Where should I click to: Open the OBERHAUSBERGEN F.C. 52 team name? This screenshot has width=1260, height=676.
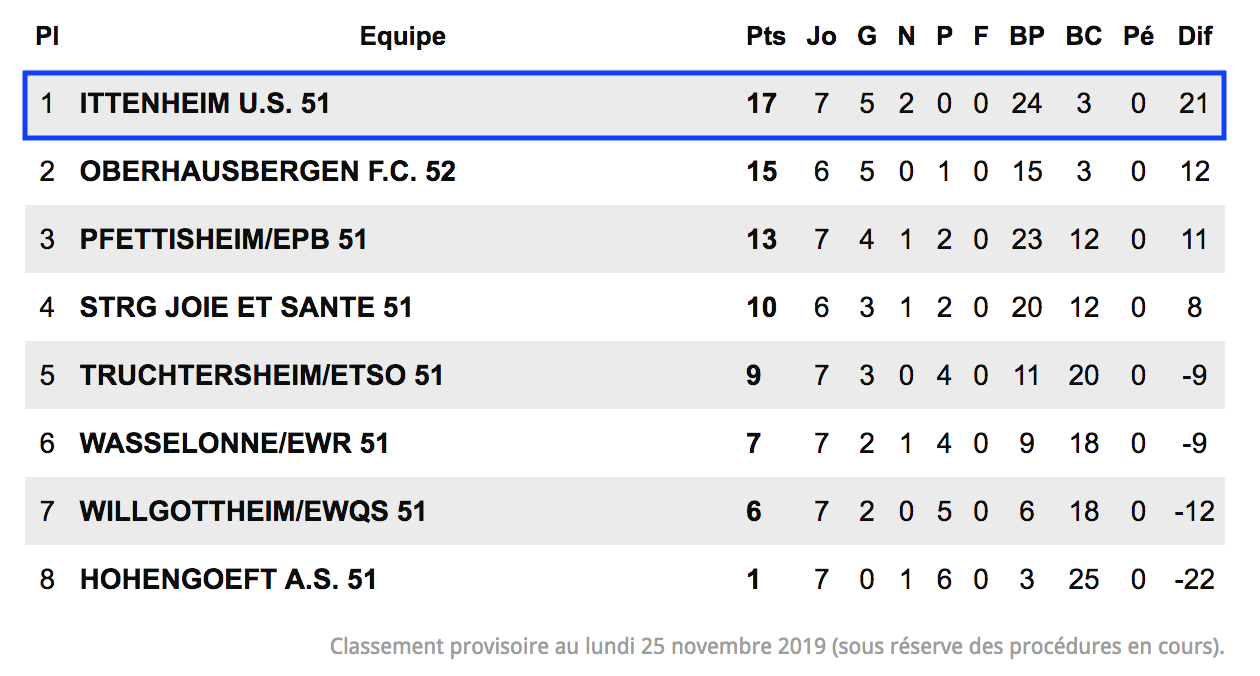pos(268,172)
